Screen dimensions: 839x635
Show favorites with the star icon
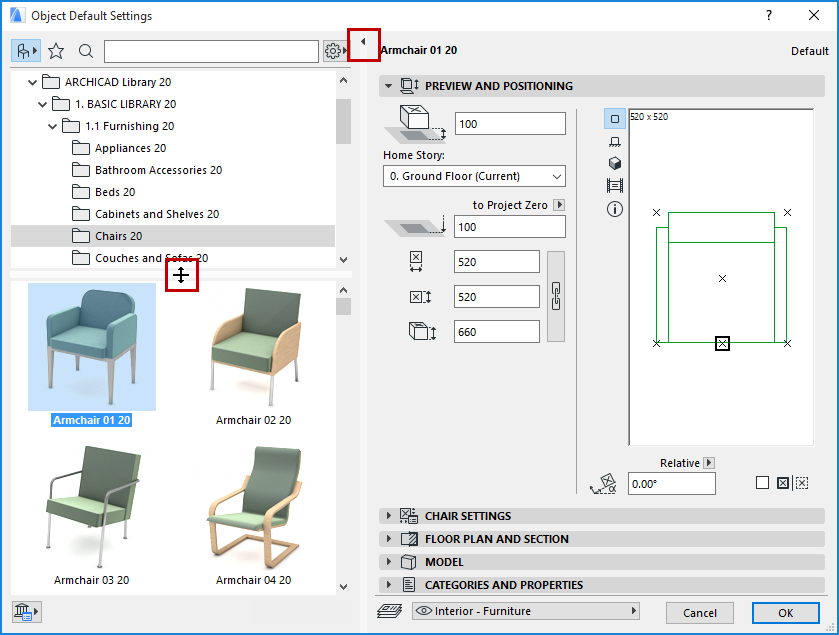pos(56,51)
